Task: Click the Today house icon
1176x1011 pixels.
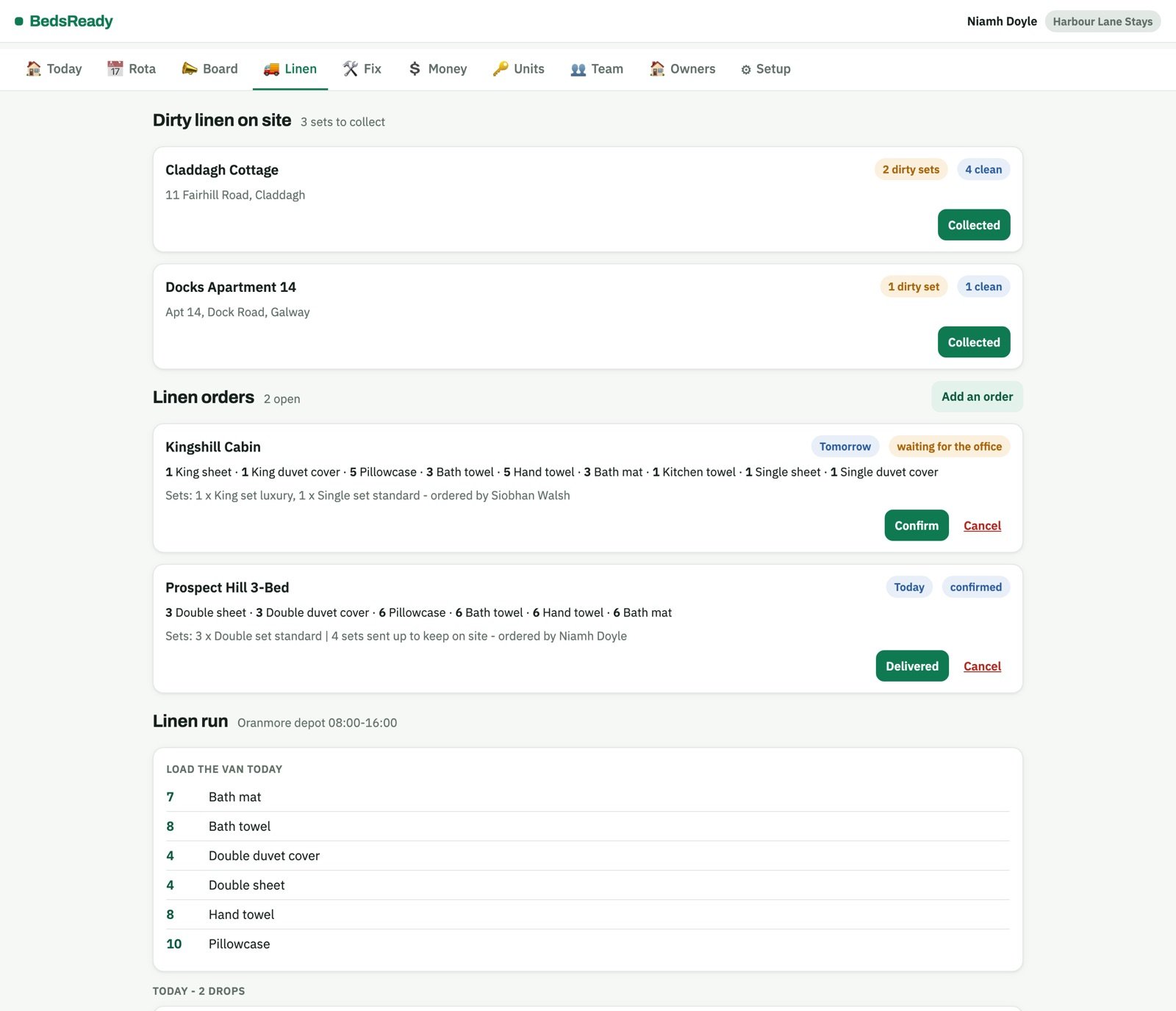Action: 34,68
